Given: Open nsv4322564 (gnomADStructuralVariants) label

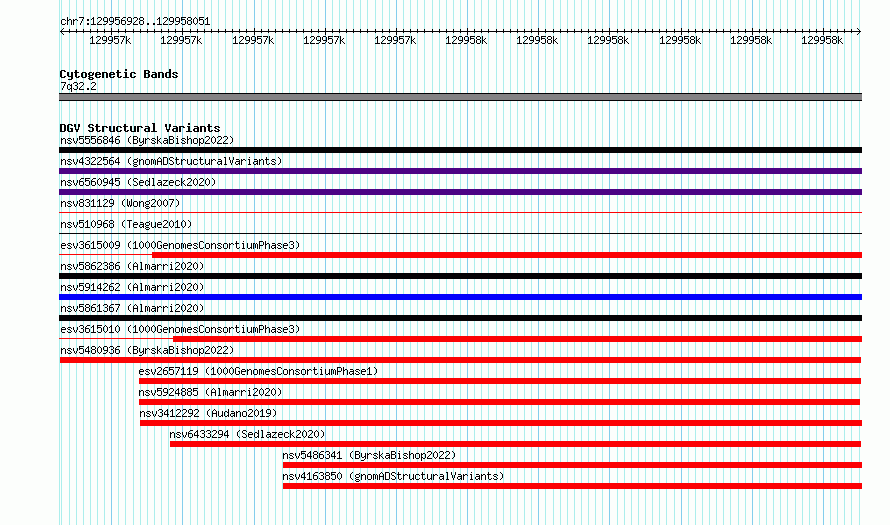Looking at the screenshot, I should point(171,161).
